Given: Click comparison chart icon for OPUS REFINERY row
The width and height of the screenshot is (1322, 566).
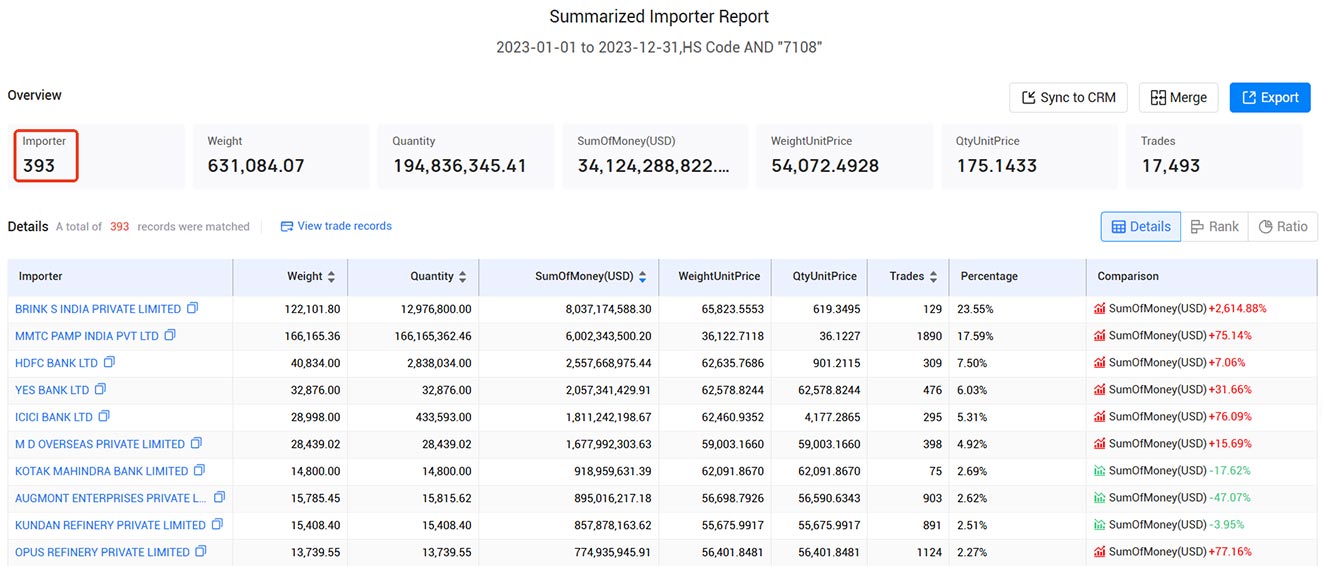Looking at the screenshot, I should [x=1100, y=552].
